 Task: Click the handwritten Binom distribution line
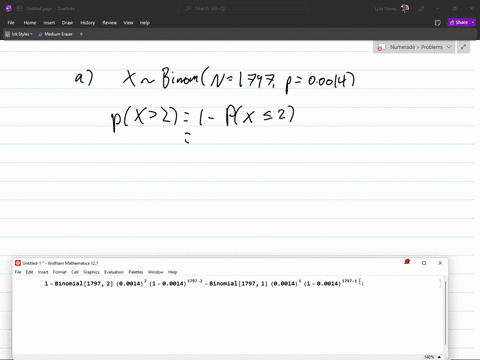coord(215,79)
